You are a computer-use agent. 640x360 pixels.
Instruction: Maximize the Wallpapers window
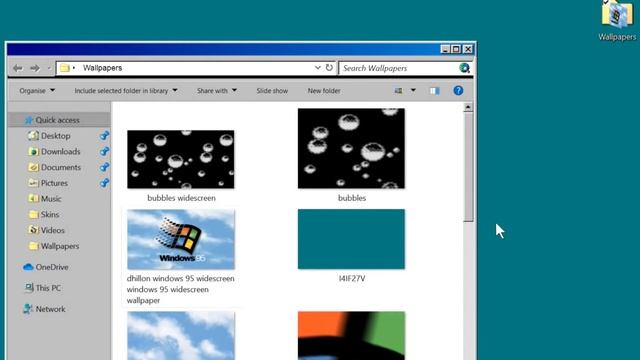tap(456, 49)
